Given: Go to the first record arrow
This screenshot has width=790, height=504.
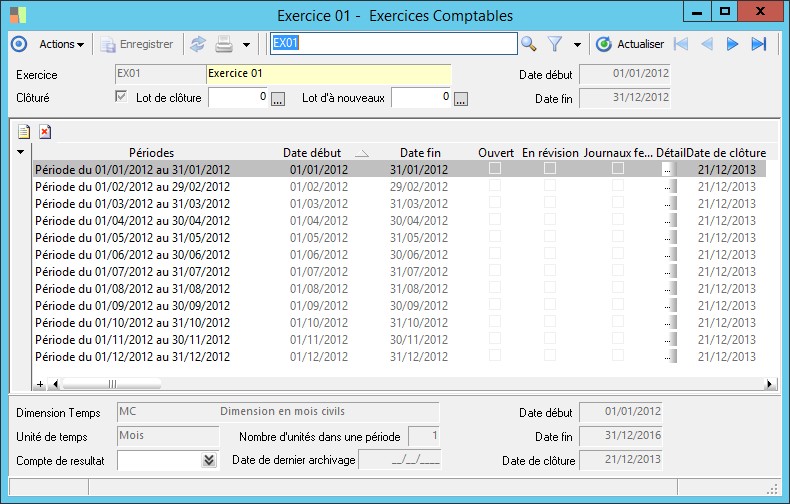Looking at the screenshot, I should (x=681, y=44).
